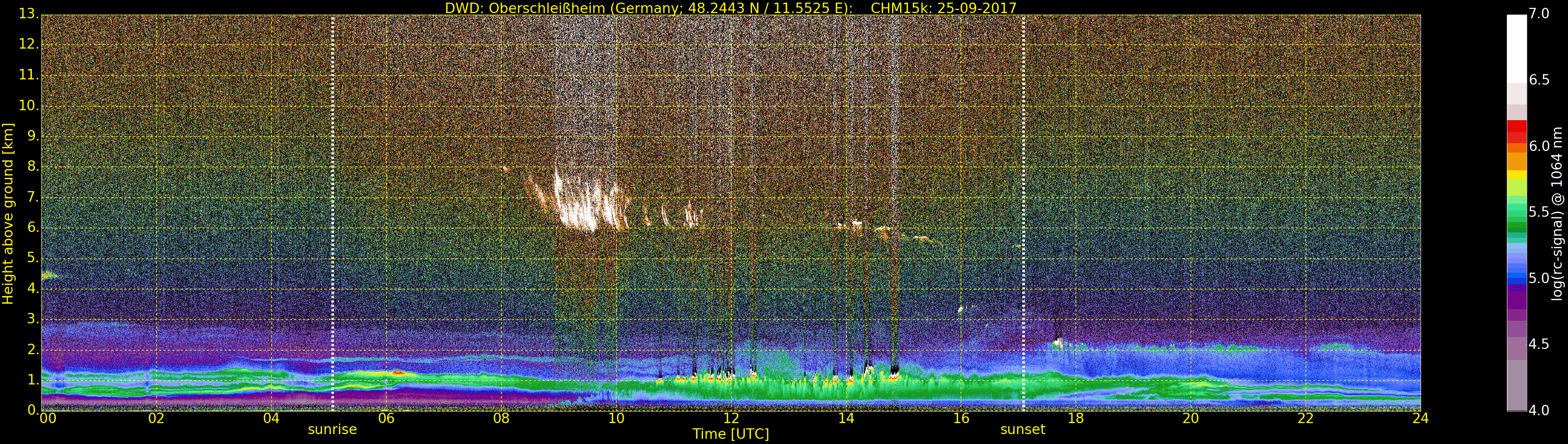Click the white dotted sunrise marker line

(x=332, y=213)
